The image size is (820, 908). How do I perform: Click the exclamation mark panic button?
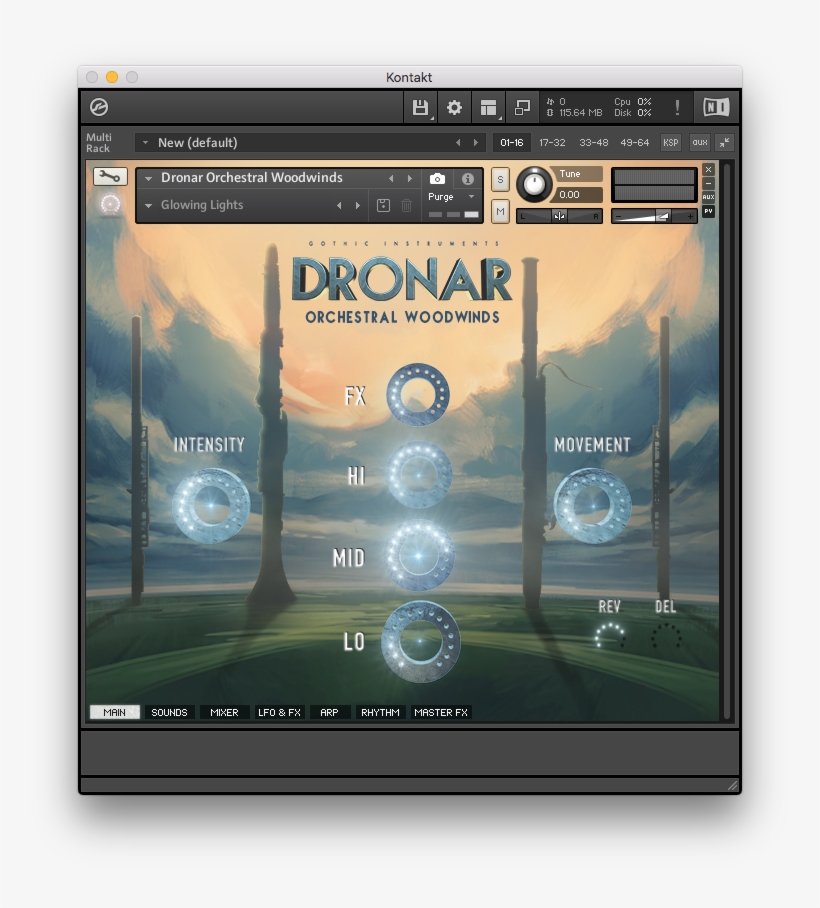(677, 107)
